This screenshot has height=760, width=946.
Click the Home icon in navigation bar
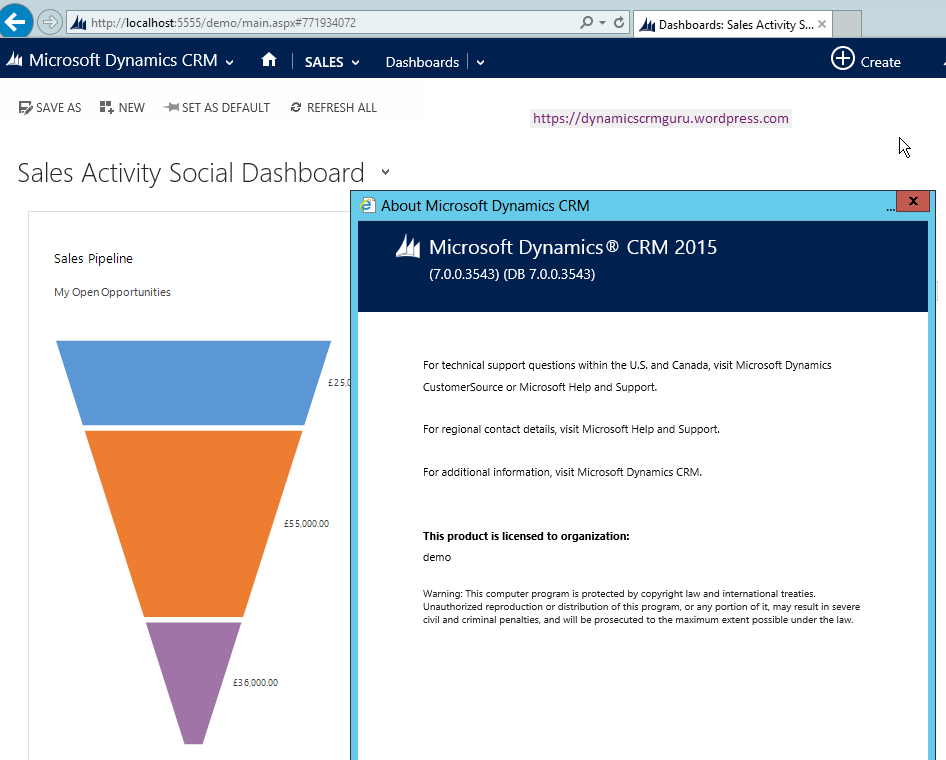pos(269,61)
